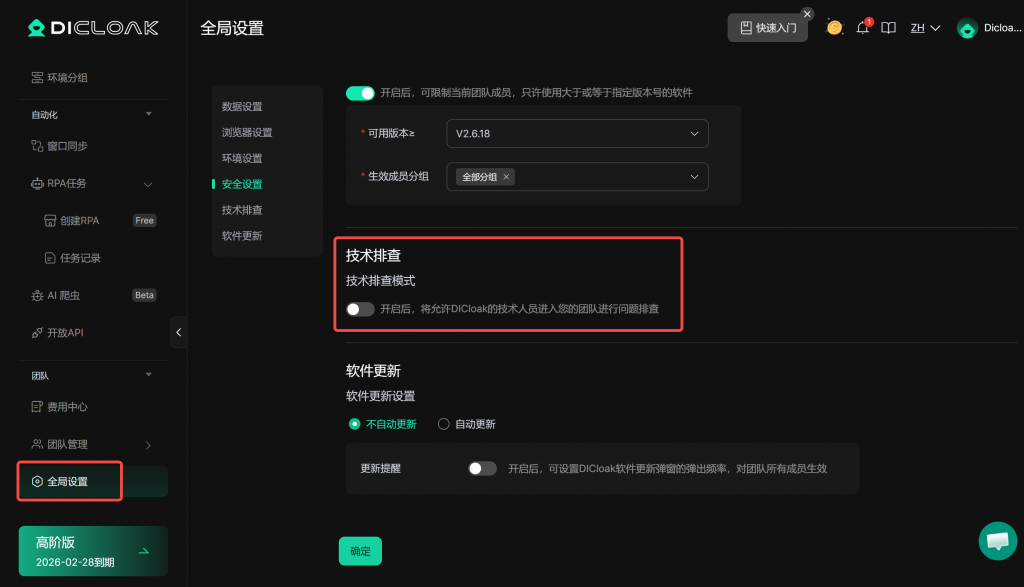Open the 可用版本 V2.6.18 dropdown
This screenshot has width=1024, height=587.
click(577, 134)
